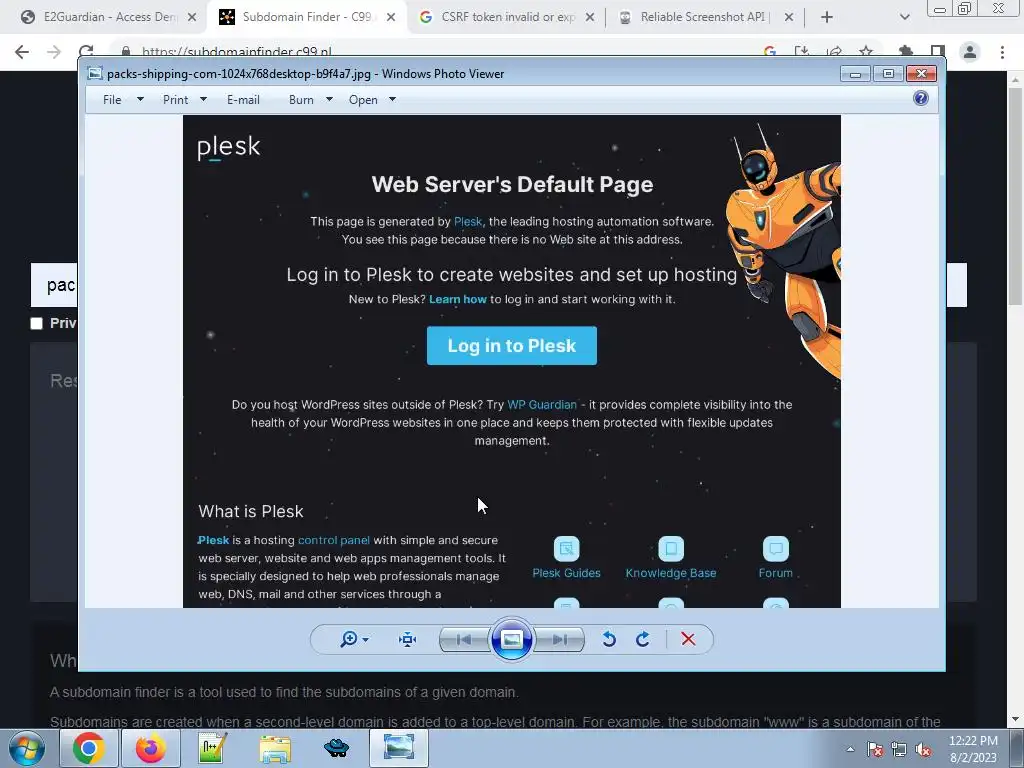Expand the Open dropdown arrow
This screenshot has height=768, width=1024.
point(392,100)
